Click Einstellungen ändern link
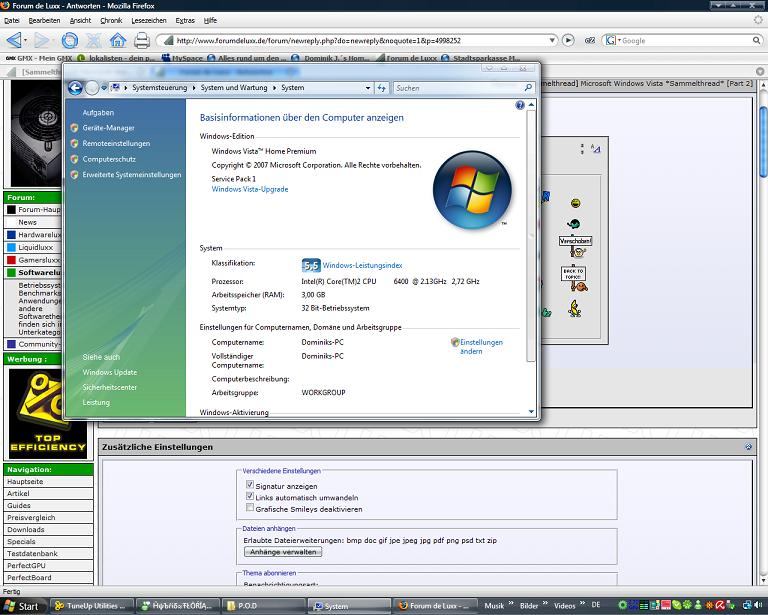768x615 pixels. click(x=481, y=347)
